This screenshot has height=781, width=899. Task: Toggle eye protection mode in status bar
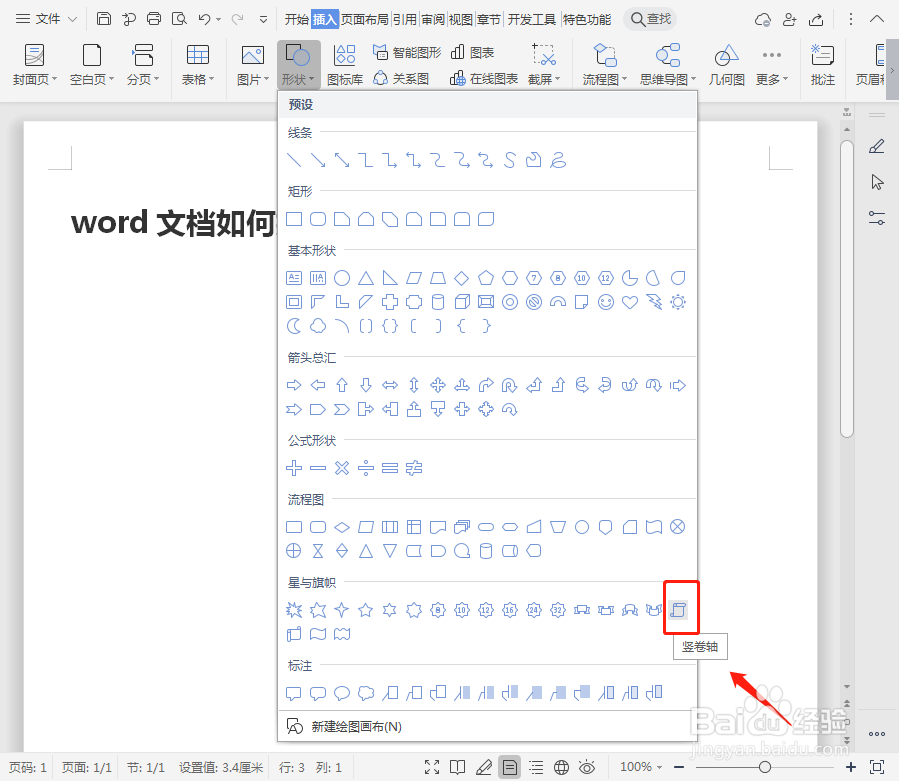tap(586, 767)
